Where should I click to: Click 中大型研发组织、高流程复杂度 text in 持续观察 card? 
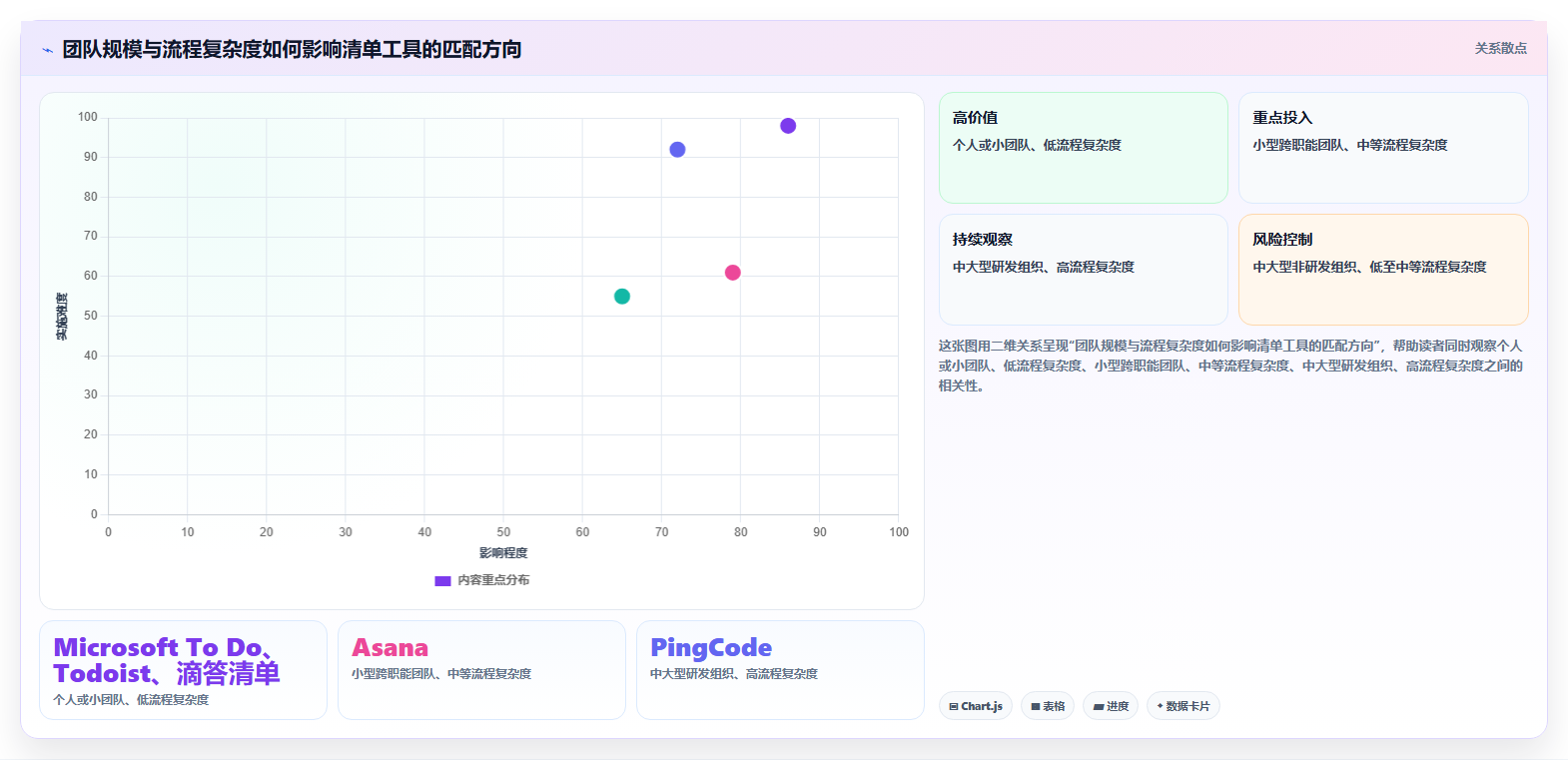click(1044, 267)
